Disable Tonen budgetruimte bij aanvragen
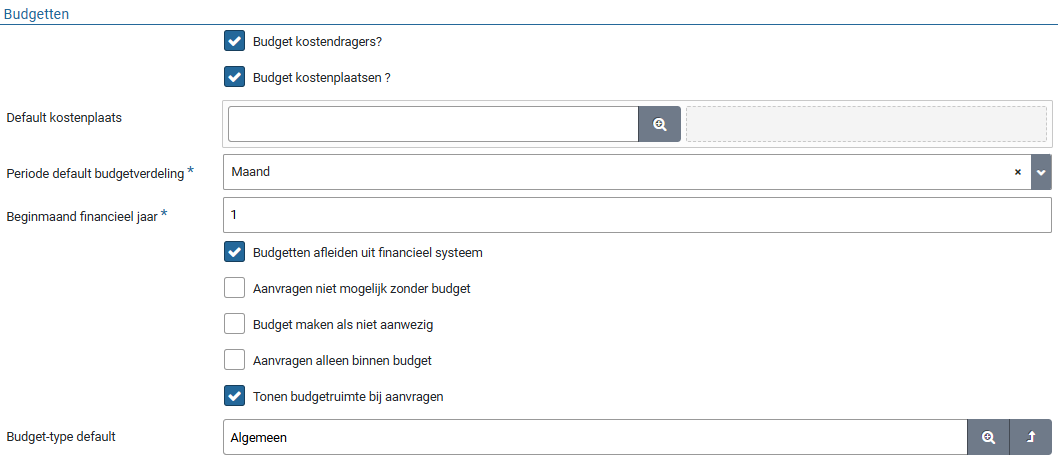The width and height of the screenshot is (1058, 461). coord(235,396)
